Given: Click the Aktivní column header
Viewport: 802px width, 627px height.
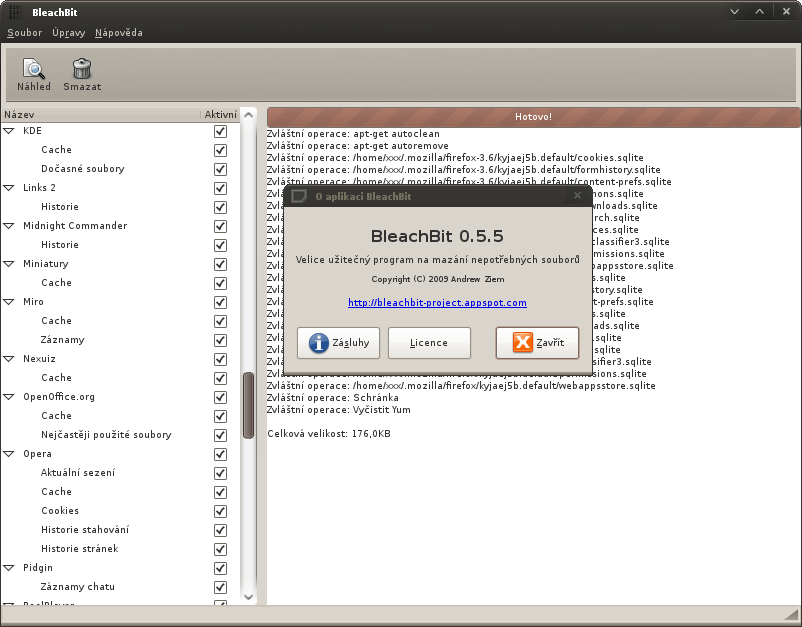Looking at the screenshot, I should tap(220, 115).
